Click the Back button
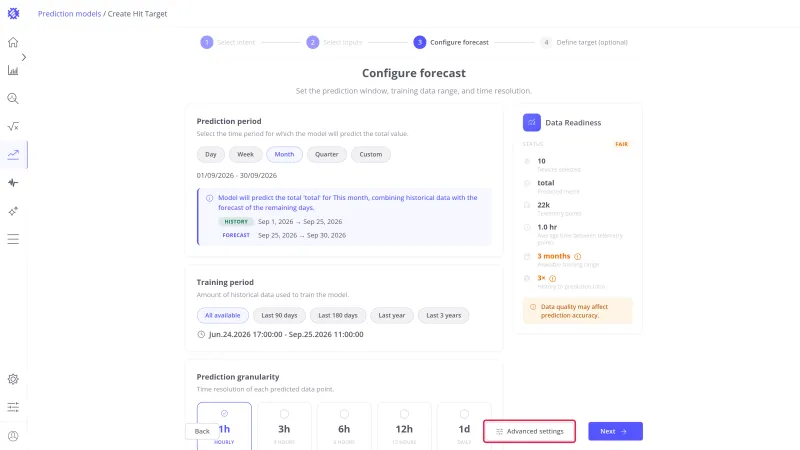This screenshot has width=800, height=450. pos(202,432)
